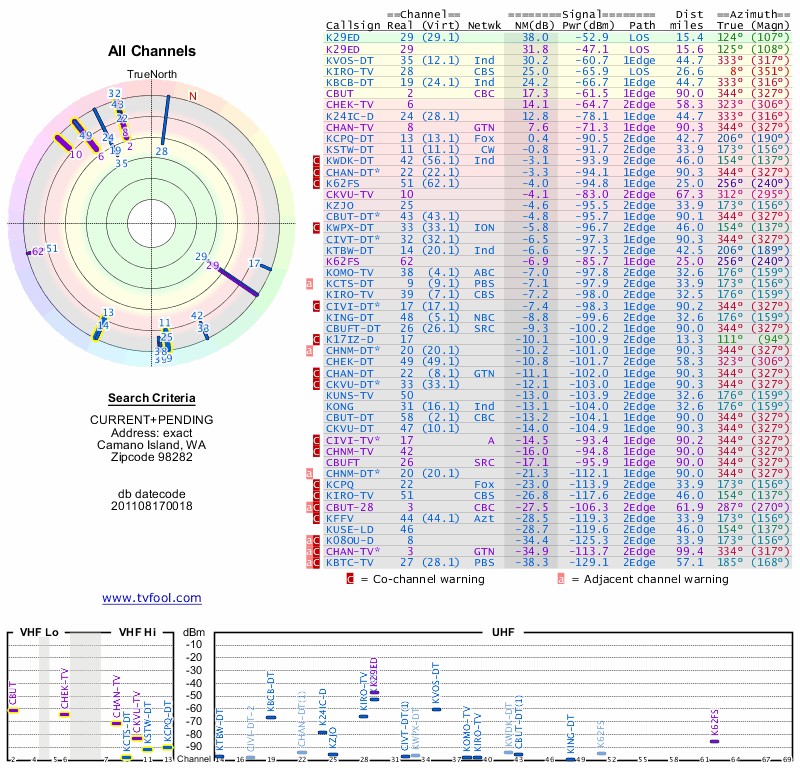The height and width of the screenshot is (768, 800).
Task: Open the www.tvfool.com link
Action: click(x=151, y=598)
